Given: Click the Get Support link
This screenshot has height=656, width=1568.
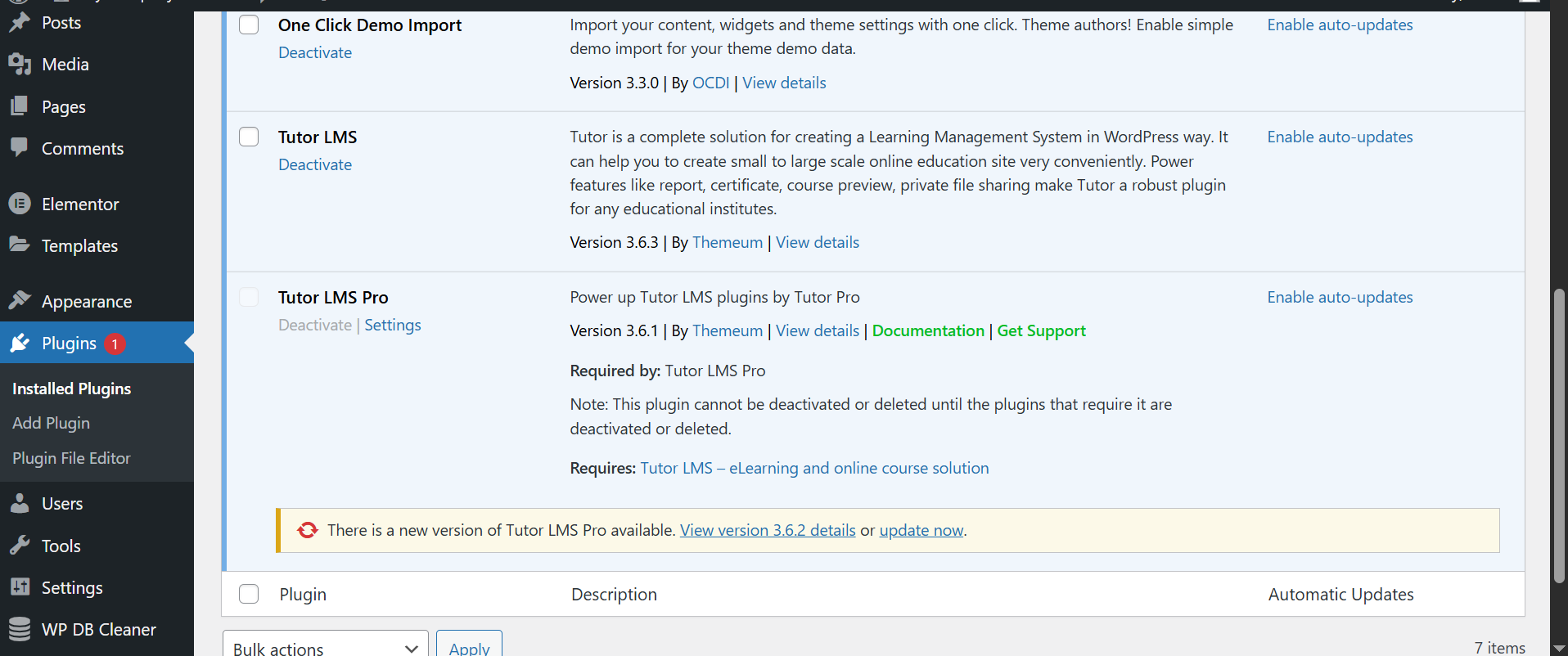Looking at the screenshot, I should click(x=1041, y=330).
